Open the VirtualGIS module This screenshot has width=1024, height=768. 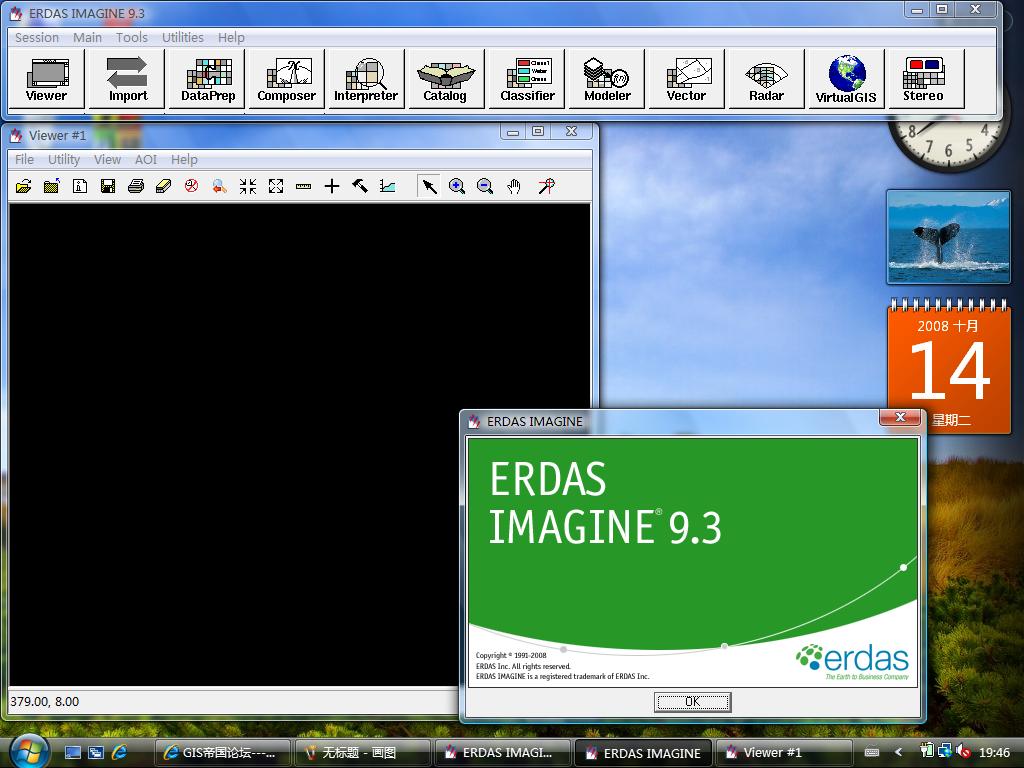coord(846,78)
